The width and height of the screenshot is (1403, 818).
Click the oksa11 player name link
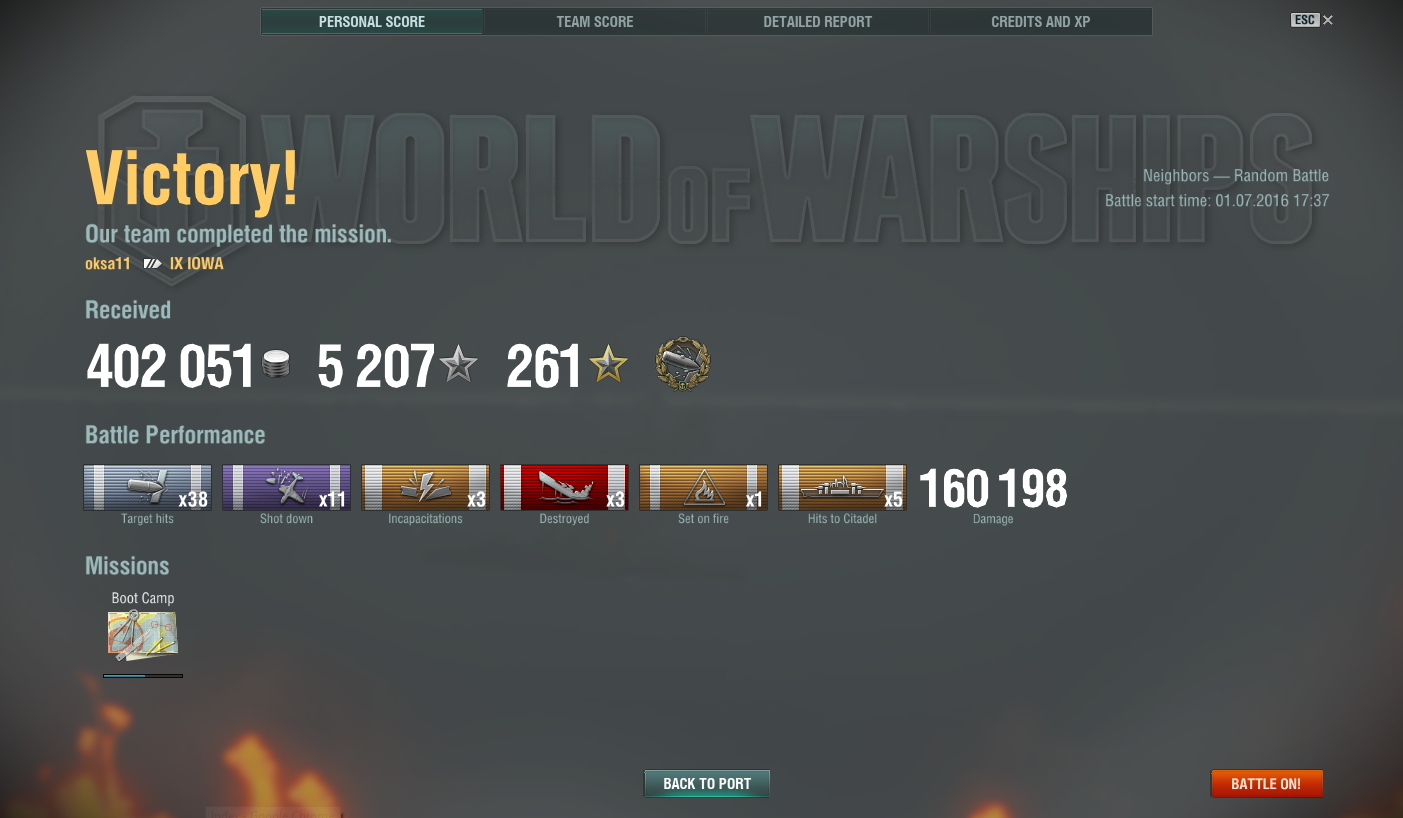point(108,264)
